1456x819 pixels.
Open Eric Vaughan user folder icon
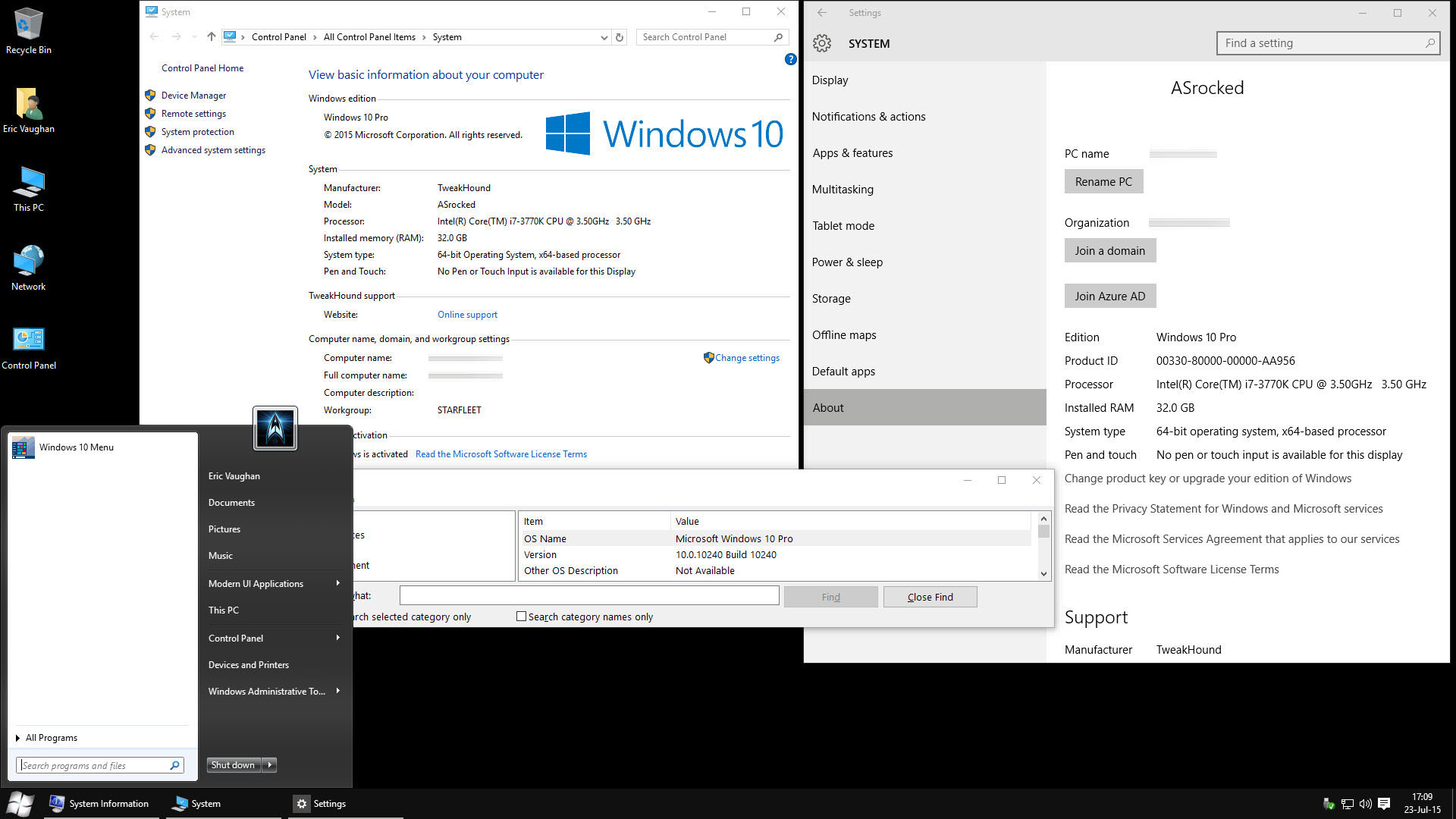29,110
